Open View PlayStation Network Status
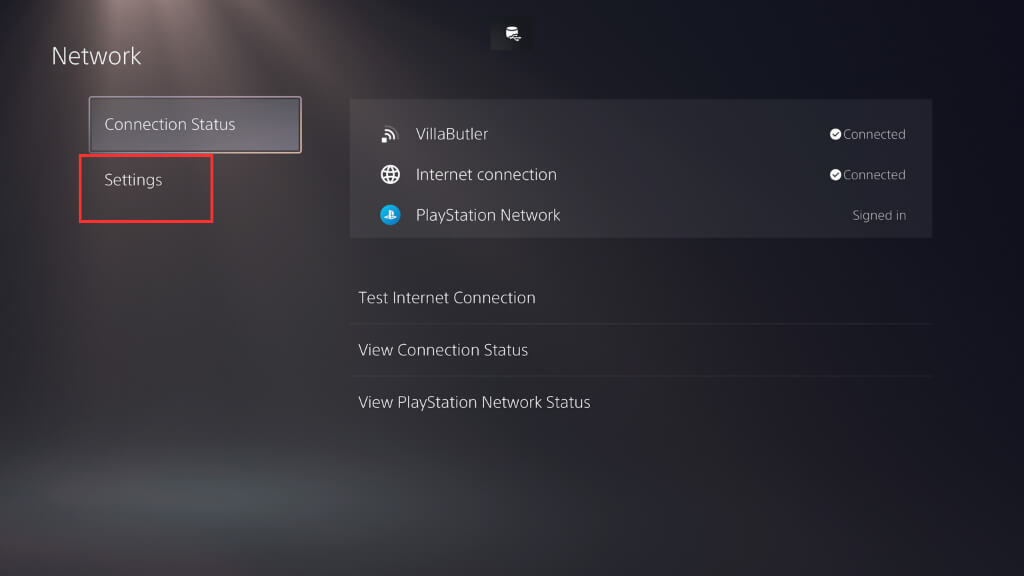Screen dimensions: 1024x576 coord(474,402)
